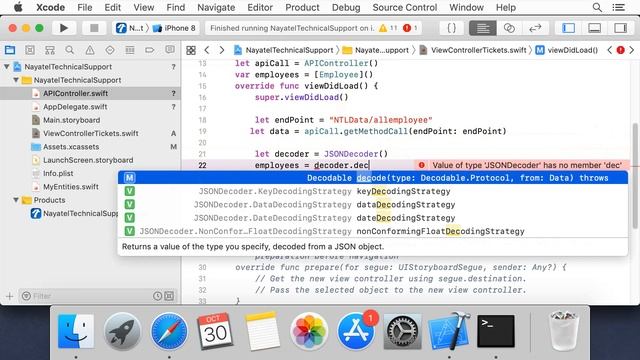Show the Breakpoint navigator

[150, 50]
